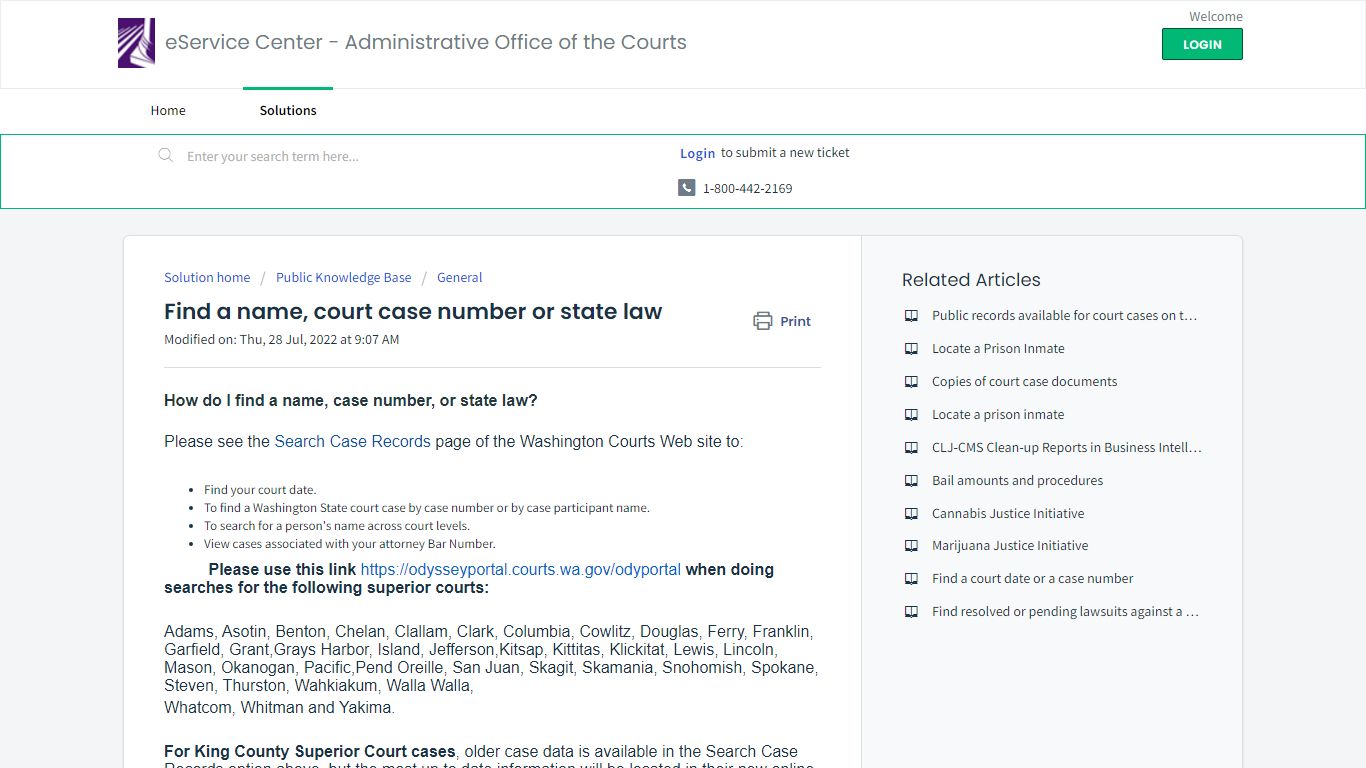Open Locate a prison inmate lowercase article

point(998,414)
